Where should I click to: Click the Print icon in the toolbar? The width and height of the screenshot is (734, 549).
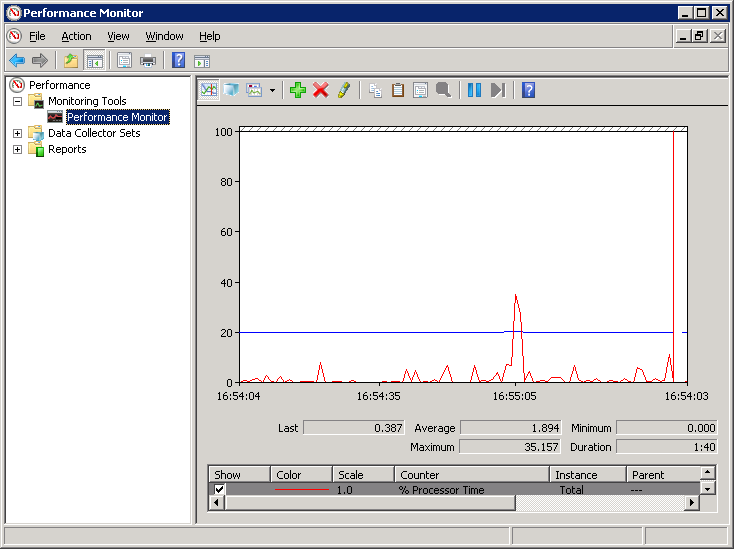148,60
